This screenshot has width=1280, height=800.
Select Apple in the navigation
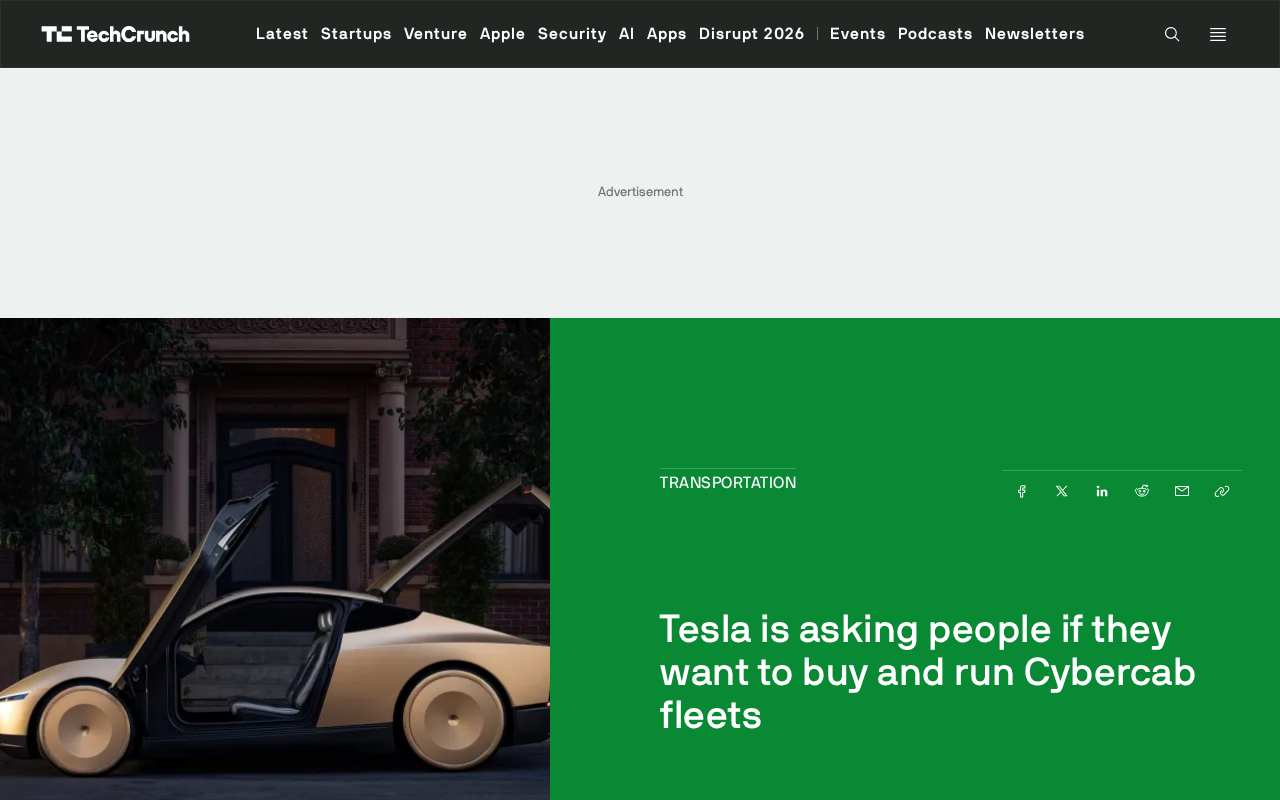pyautogui.click(x=503, y=34)
